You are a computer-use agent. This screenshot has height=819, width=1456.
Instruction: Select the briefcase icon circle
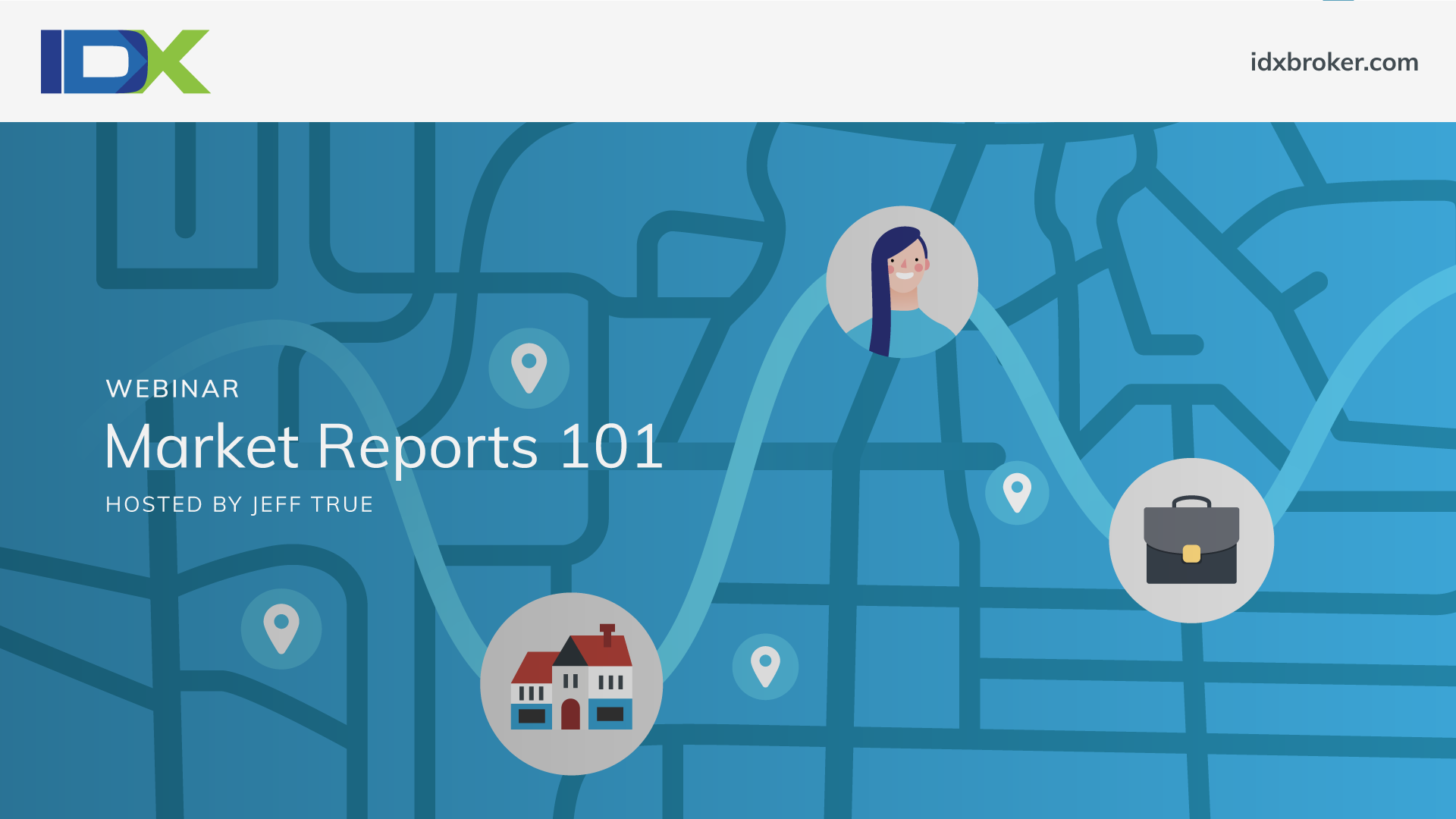1191,541
